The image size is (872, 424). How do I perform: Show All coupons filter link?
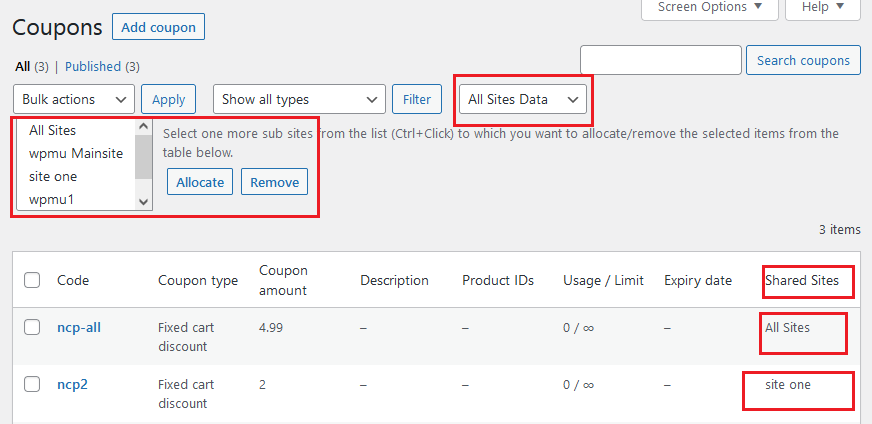tap(23, 67)
